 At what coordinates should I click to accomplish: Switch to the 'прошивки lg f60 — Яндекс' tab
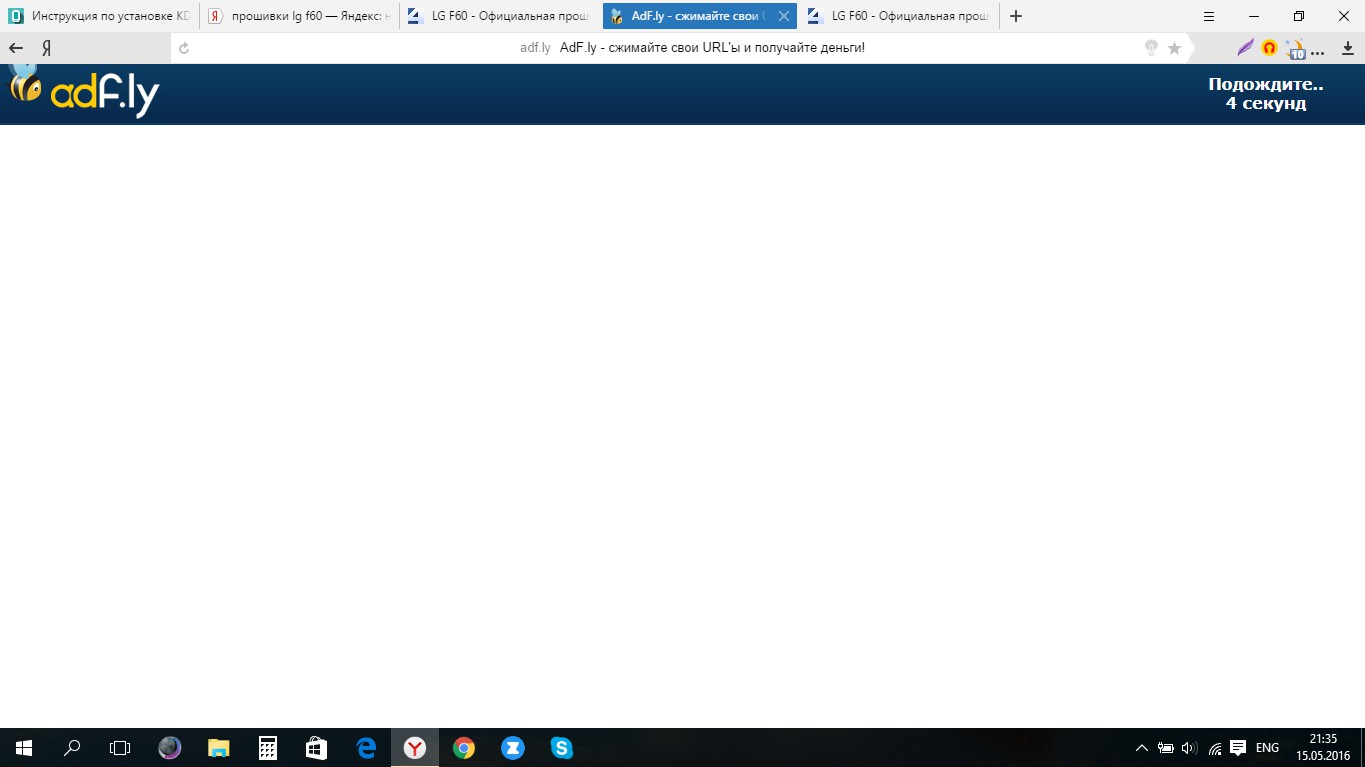point(300,16)
